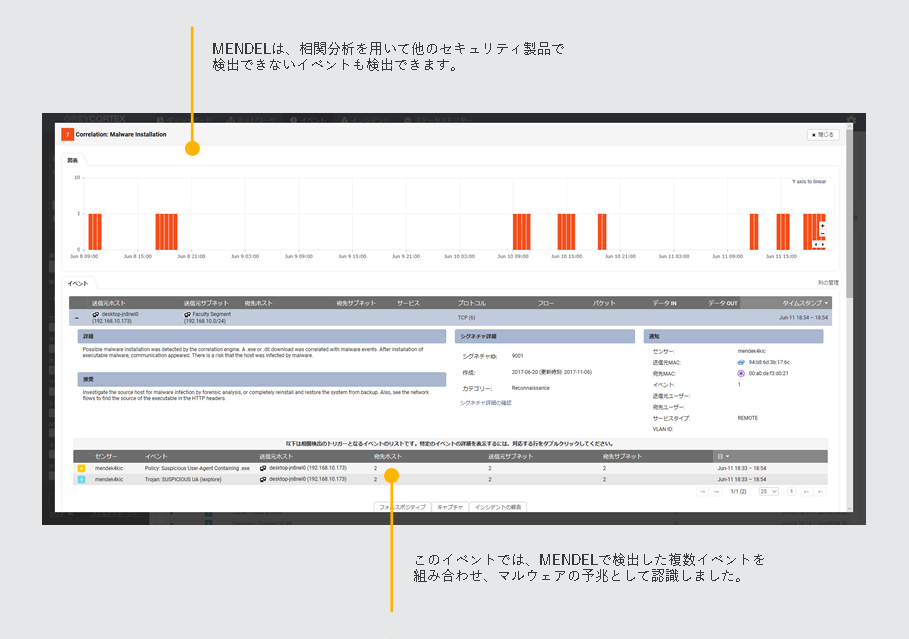Click the chart bar cluster near Jun 10 15:00
Image resolution: width=909 pixels, height=639 pixels.
(566, 232)
